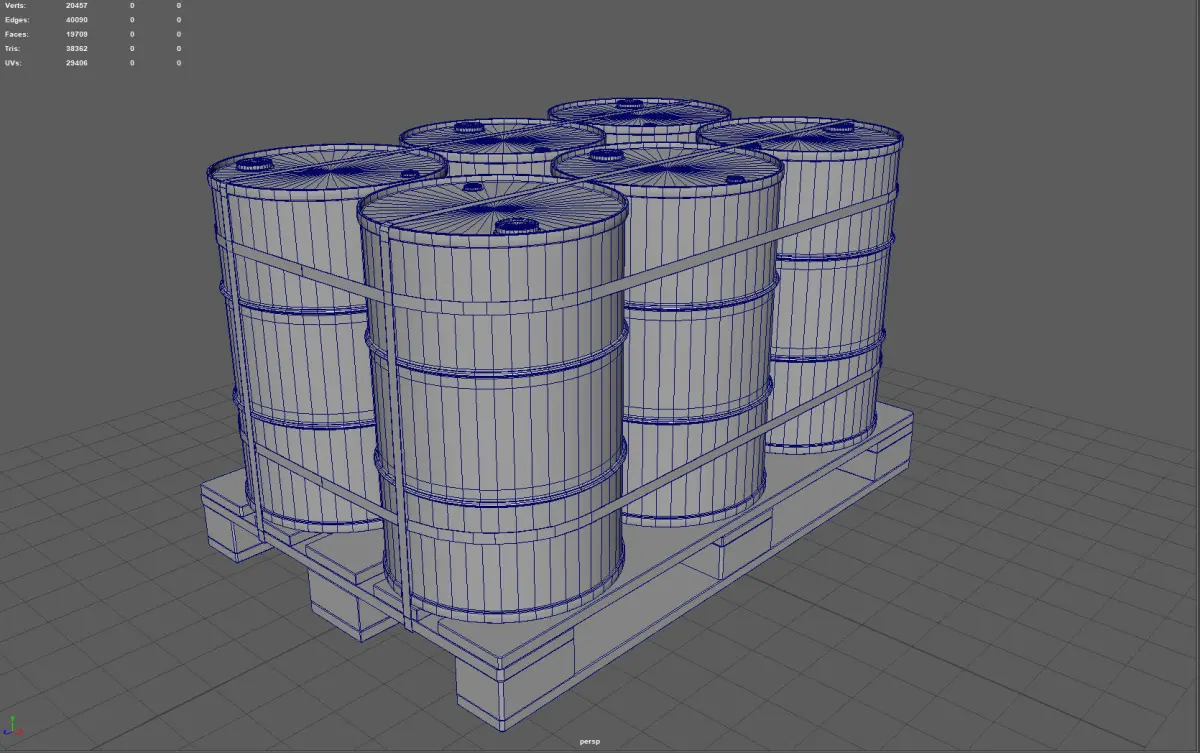1200x753 pixels.
Task: Click the "Edges:" label in the HUD
Action: [x=16, y=20]
